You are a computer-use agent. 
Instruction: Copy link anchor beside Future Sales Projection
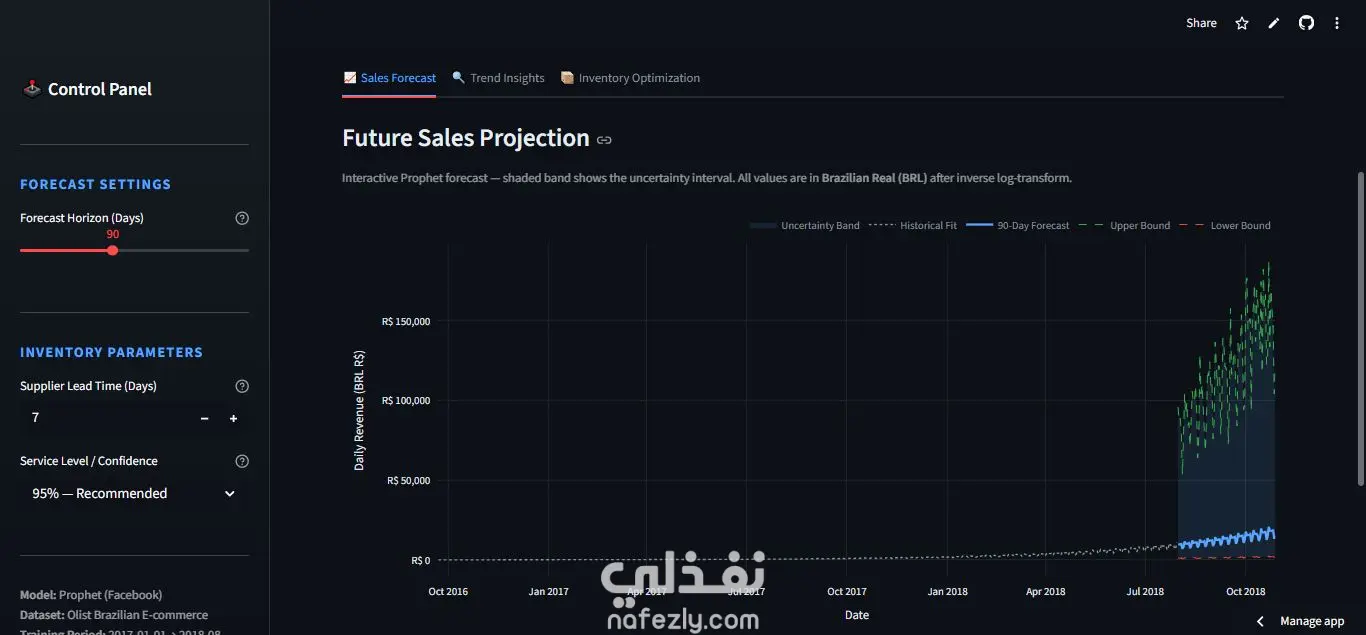tap(604, 140)
